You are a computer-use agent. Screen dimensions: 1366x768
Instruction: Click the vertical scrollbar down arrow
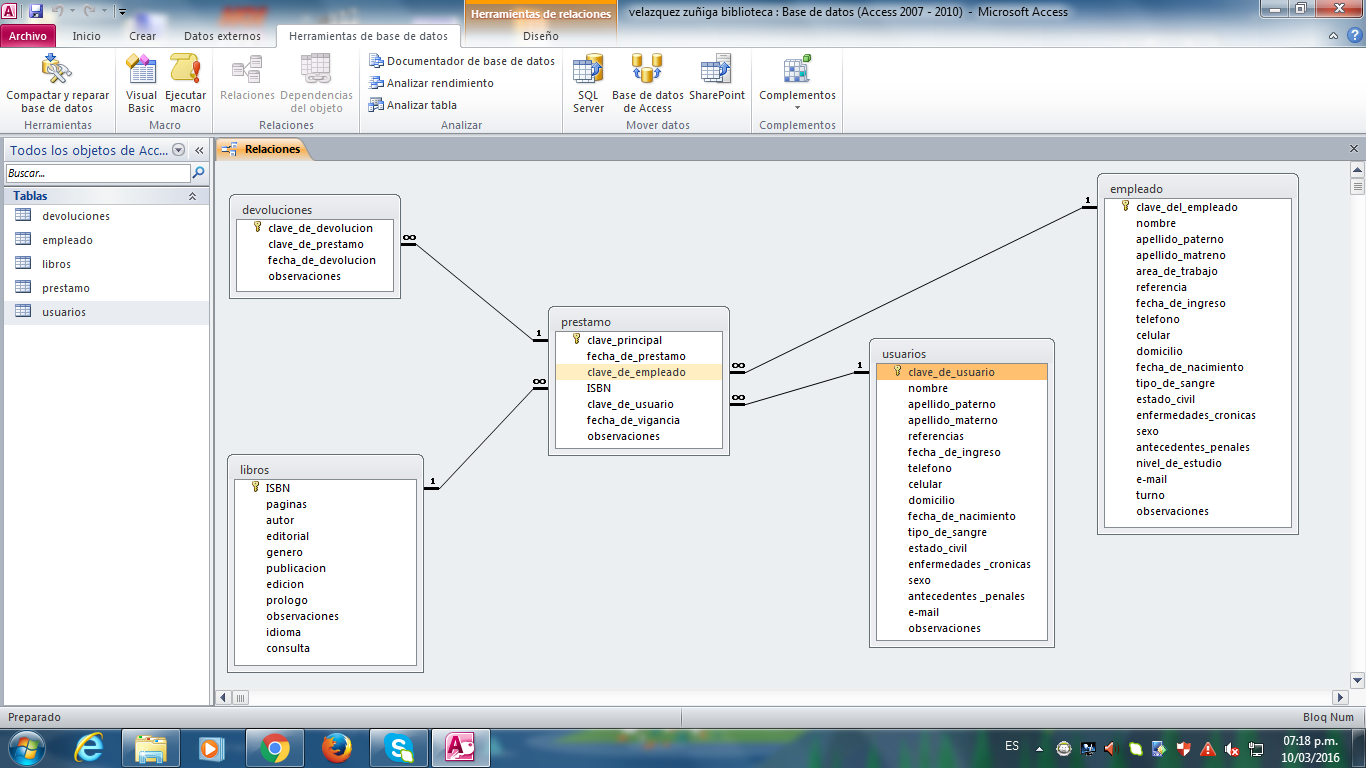pos(1357,680)
